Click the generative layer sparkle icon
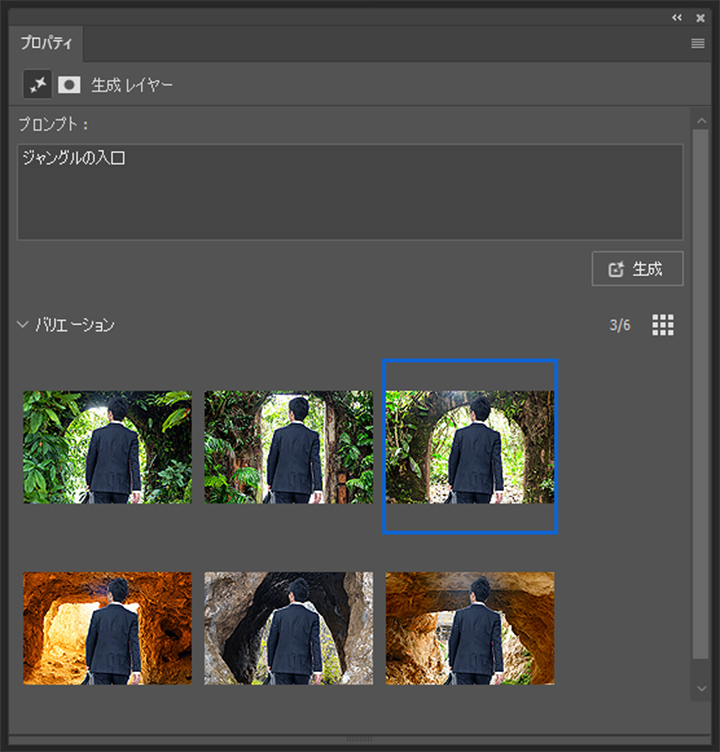This screenshot has width=720, height=752. pos(37,84)
